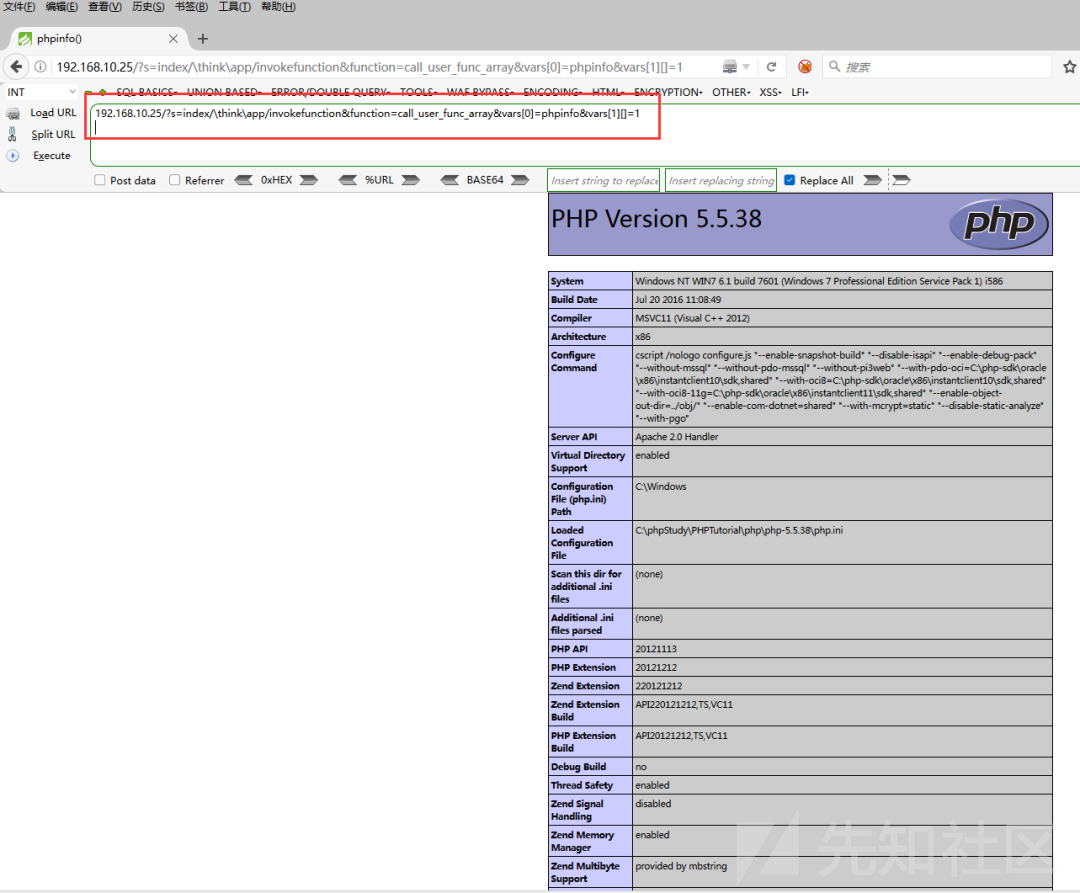Enable the Post data checkbox
1080x893 pixels.
pyautogui.click(x=100, y=180)
